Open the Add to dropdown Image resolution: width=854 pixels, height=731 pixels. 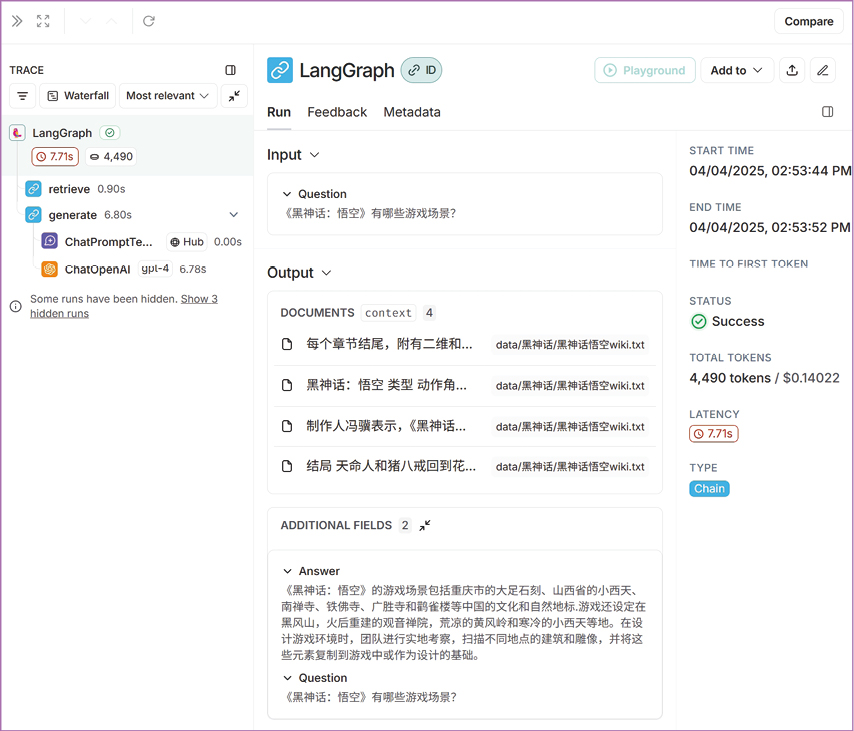point(736,70)
